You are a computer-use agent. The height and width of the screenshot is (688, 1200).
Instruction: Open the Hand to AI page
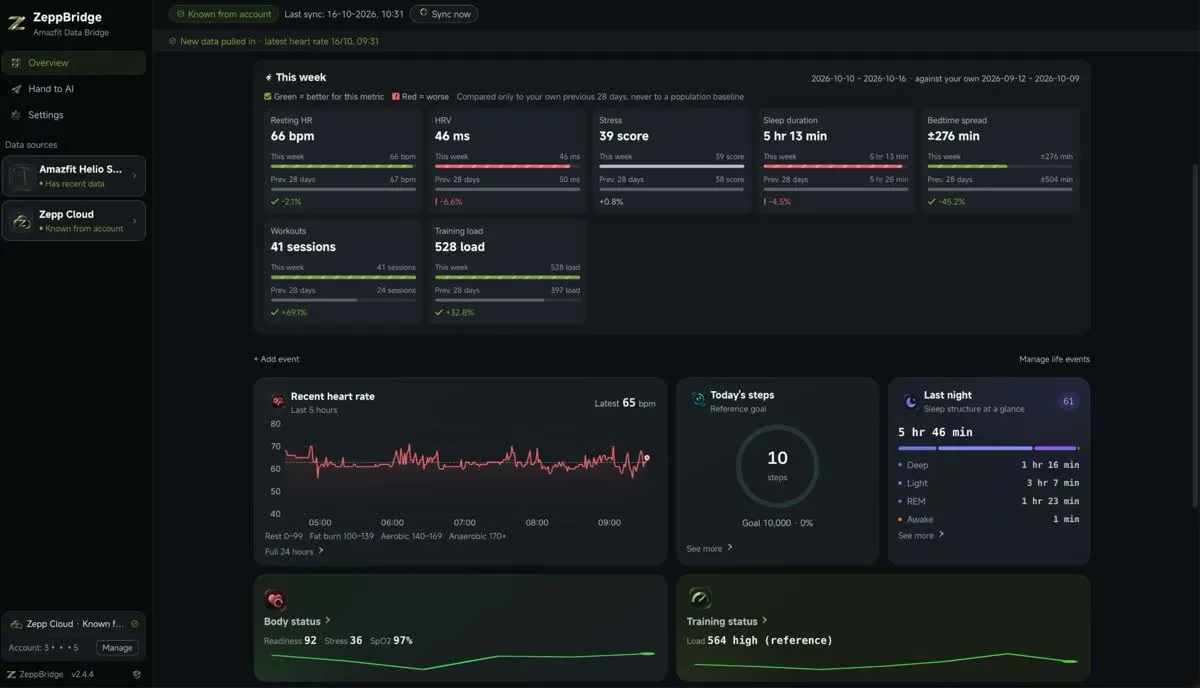[73, 89]
